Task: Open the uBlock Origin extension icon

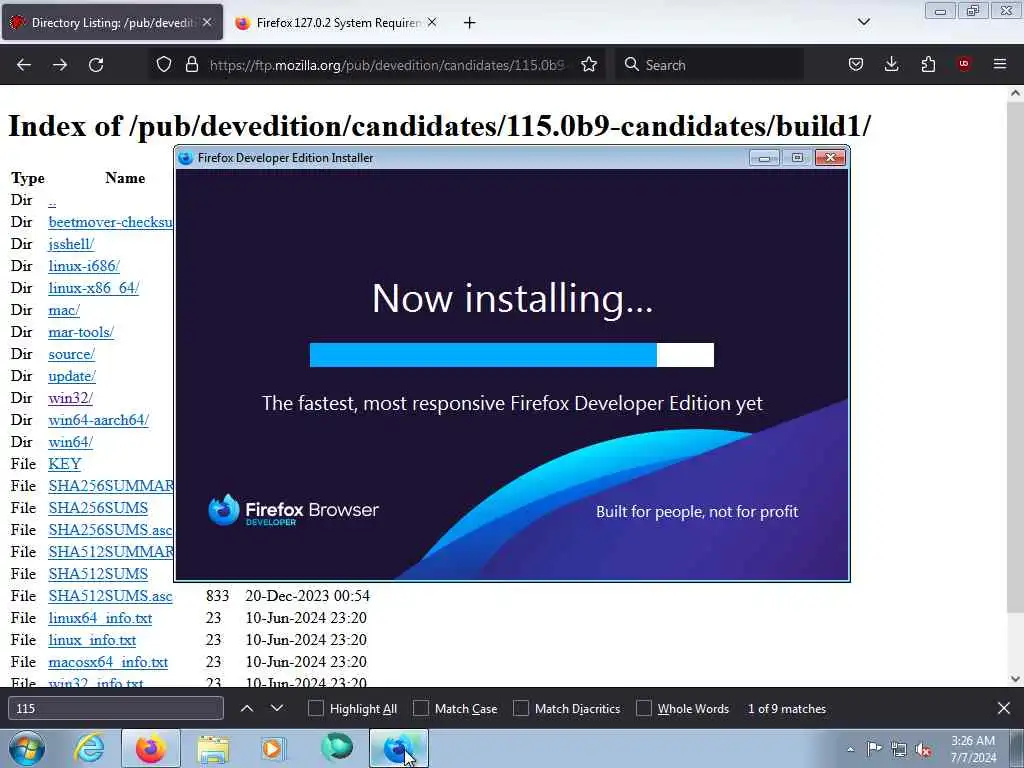Action: (x=964, y=64)
